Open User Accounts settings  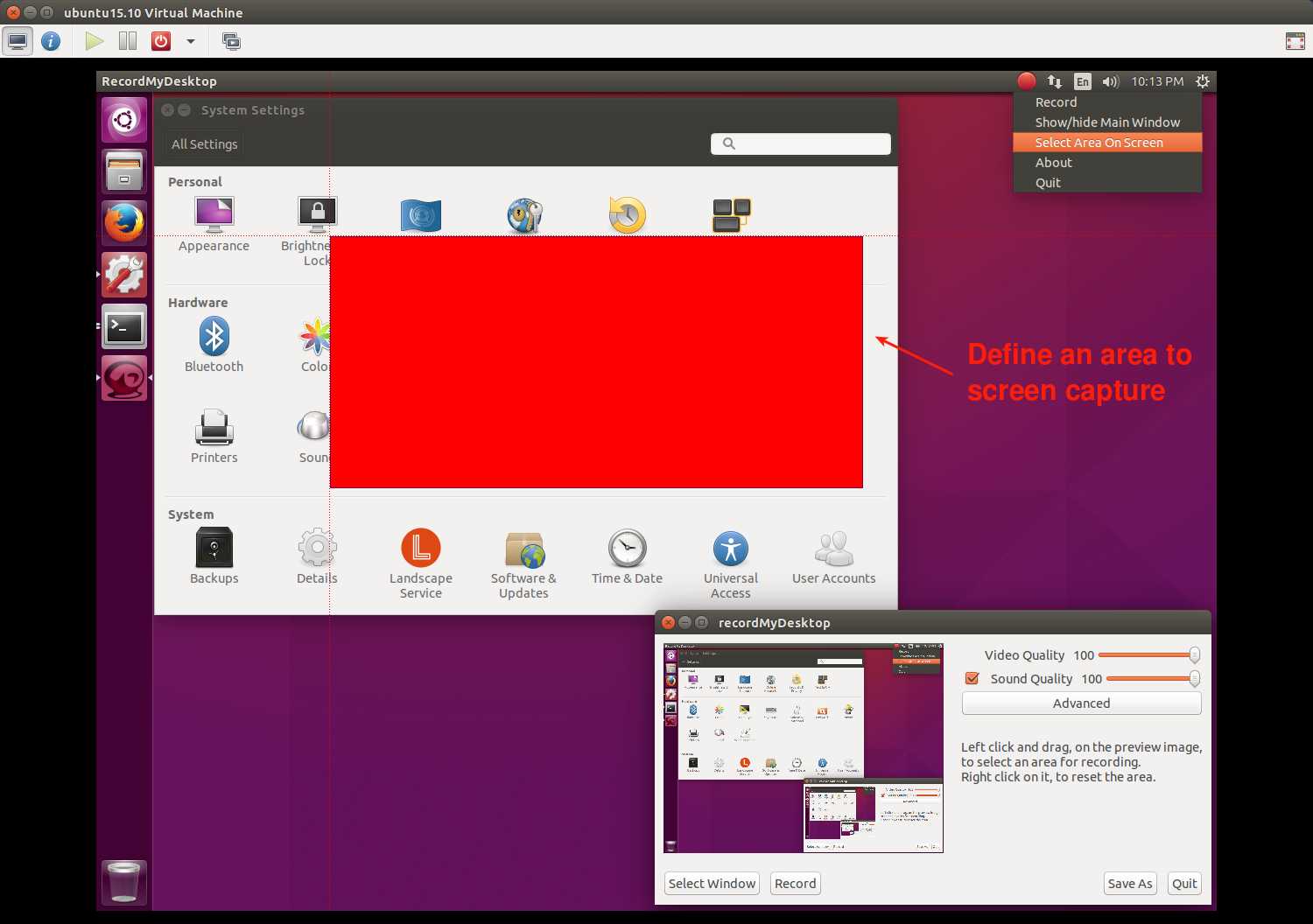click(833, 549)
